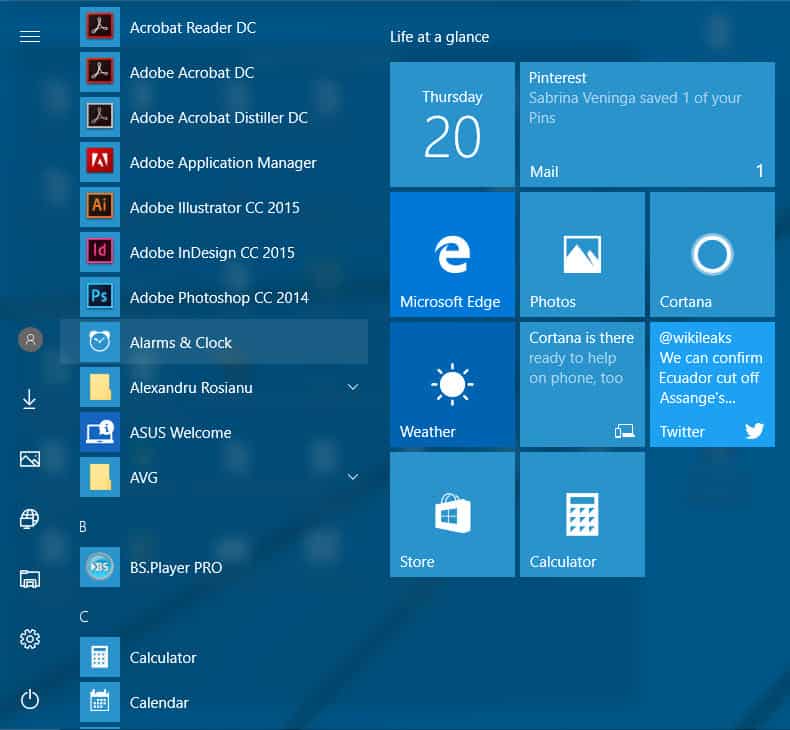Open the Microsoft Edge tile
This screenshot has width=790, height=730.
coord(452,254)
